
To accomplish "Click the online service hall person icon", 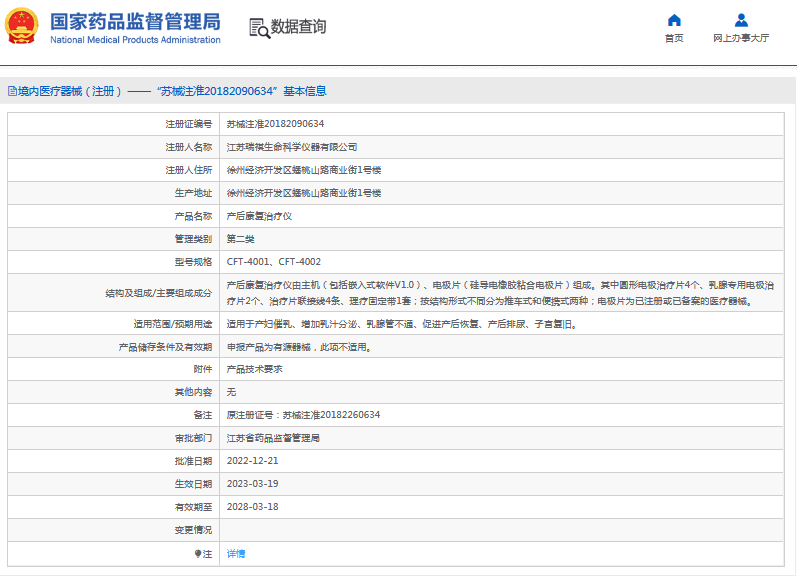I will click(741, 20).
